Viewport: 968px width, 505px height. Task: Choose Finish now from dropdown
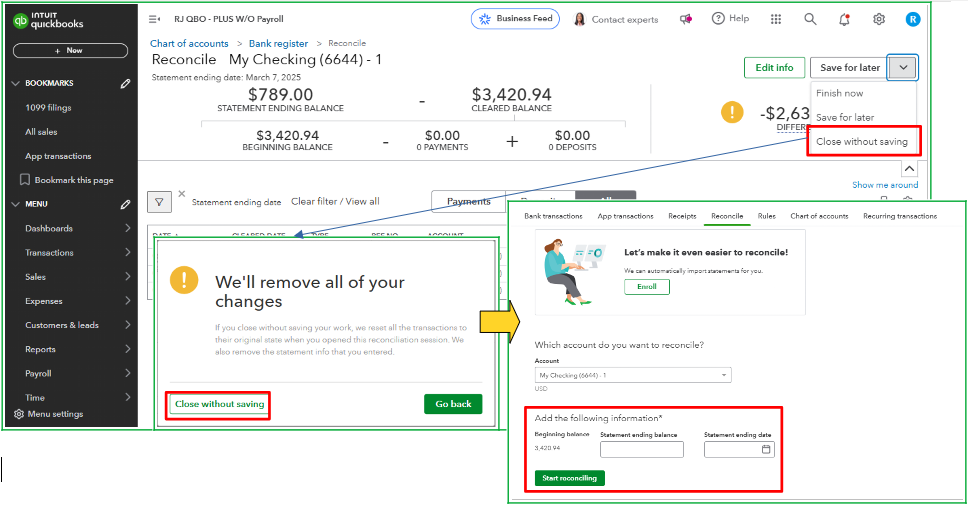840,93
